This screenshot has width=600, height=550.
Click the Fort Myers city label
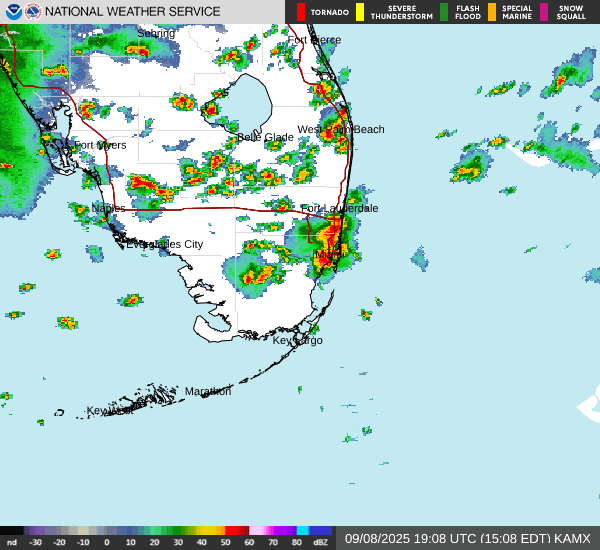[100, 145]
